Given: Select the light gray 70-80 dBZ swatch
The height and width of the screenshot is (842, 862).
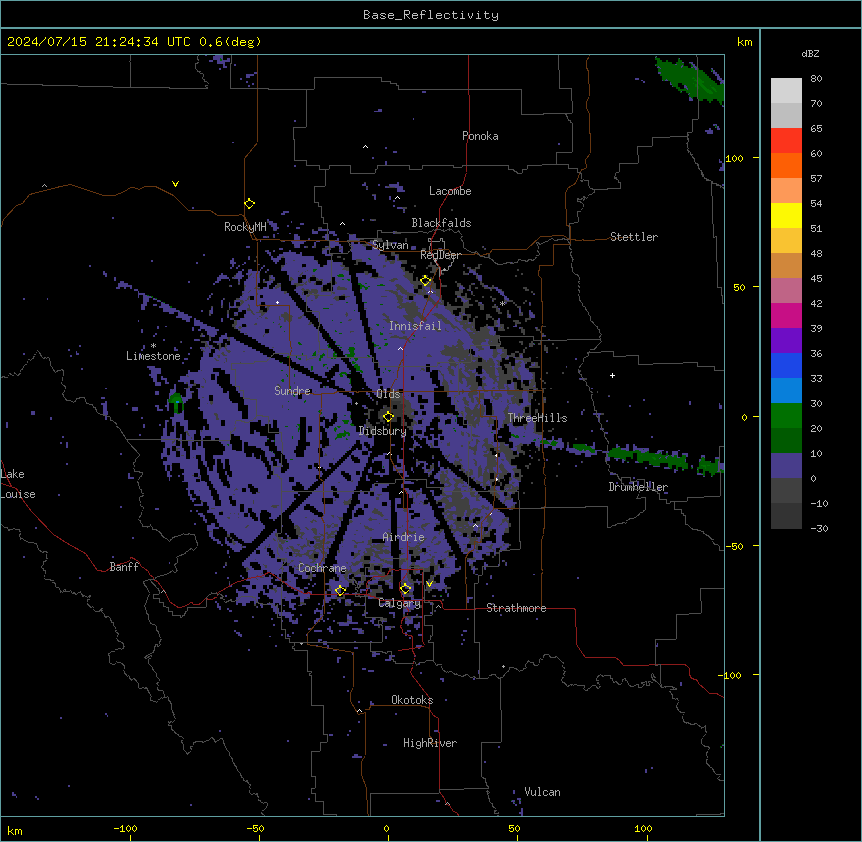Looking at the screenshot, I should [786, 91].
